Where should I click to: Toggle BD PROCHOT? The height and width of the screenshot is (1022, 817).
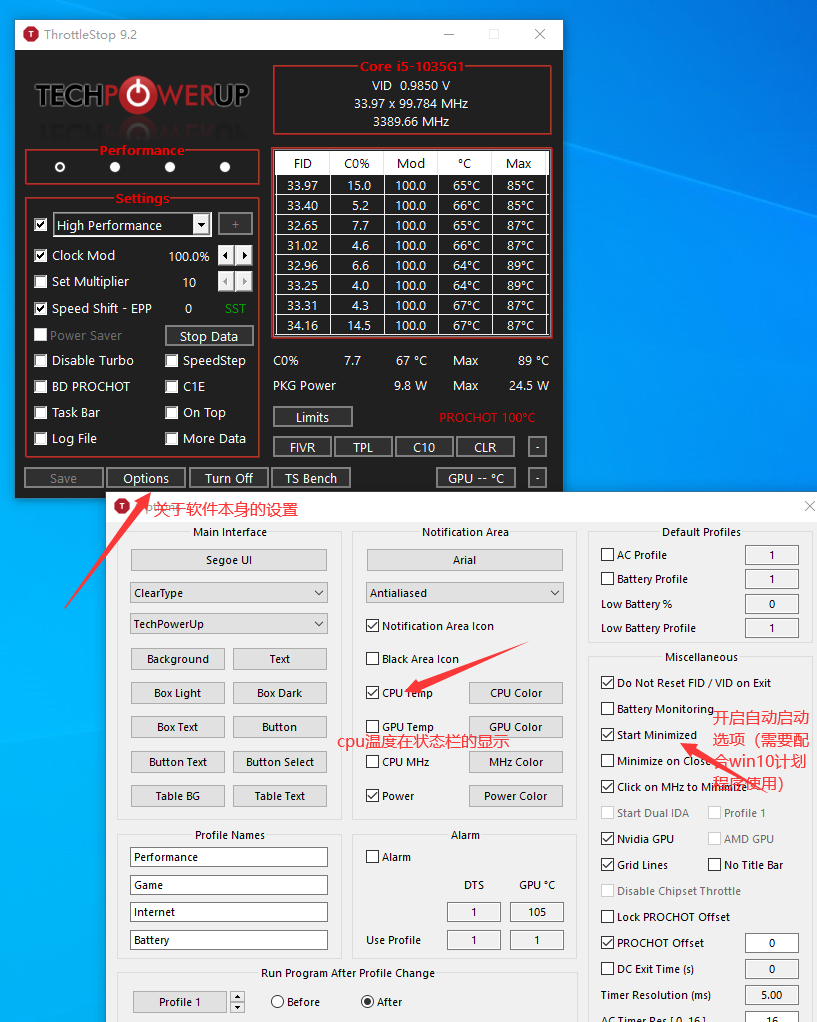coord(40,387)
